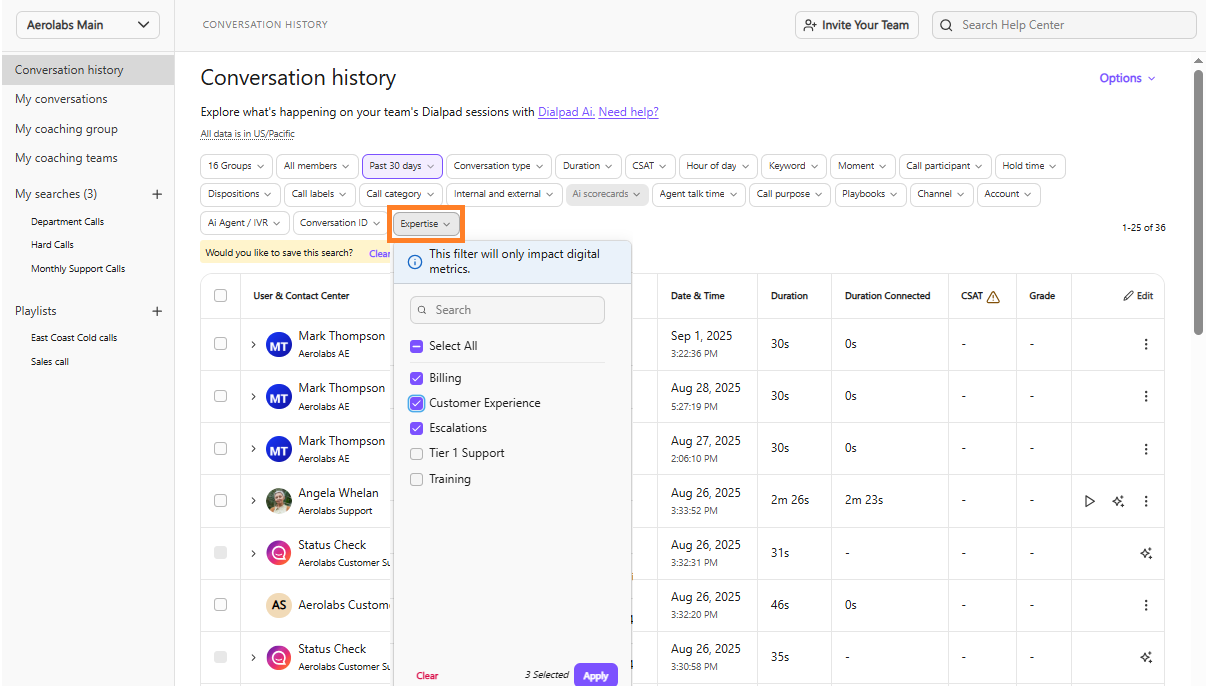
Task: Open the CSAT filter dropdown
Action: [649, 166]
